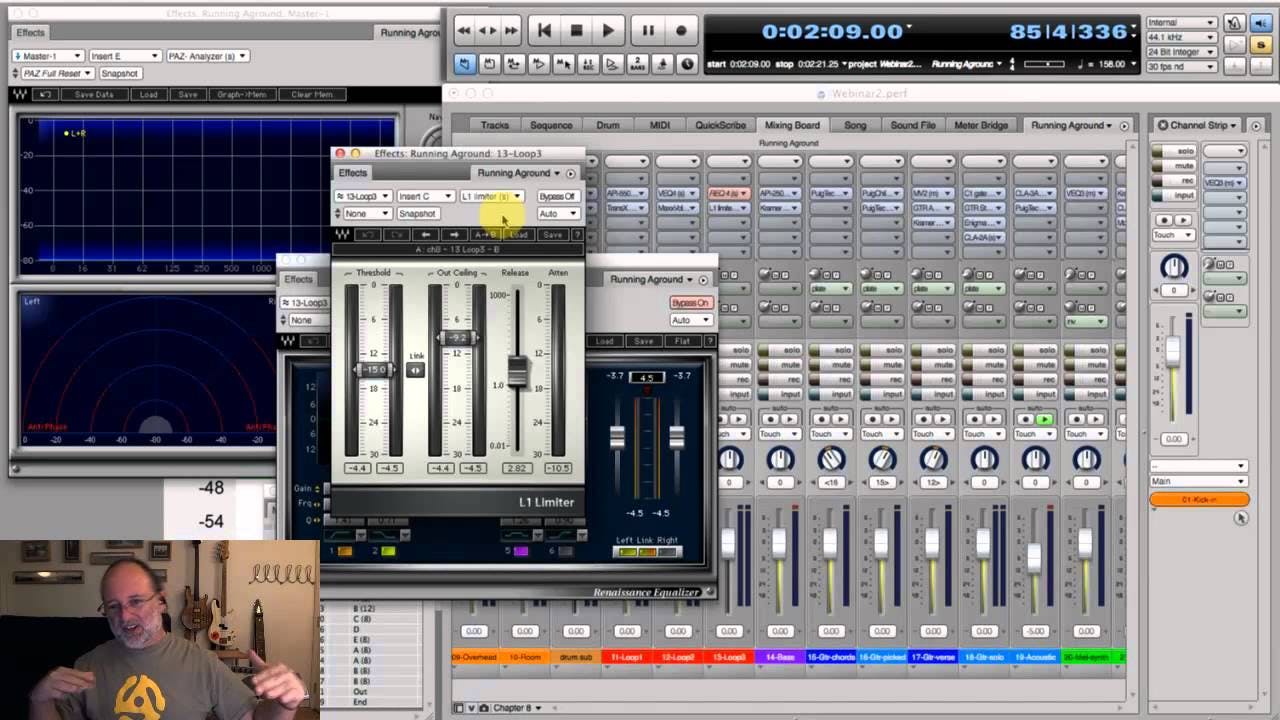
Task: Switch to the QuickScribe tab
Action: point(720,125)
